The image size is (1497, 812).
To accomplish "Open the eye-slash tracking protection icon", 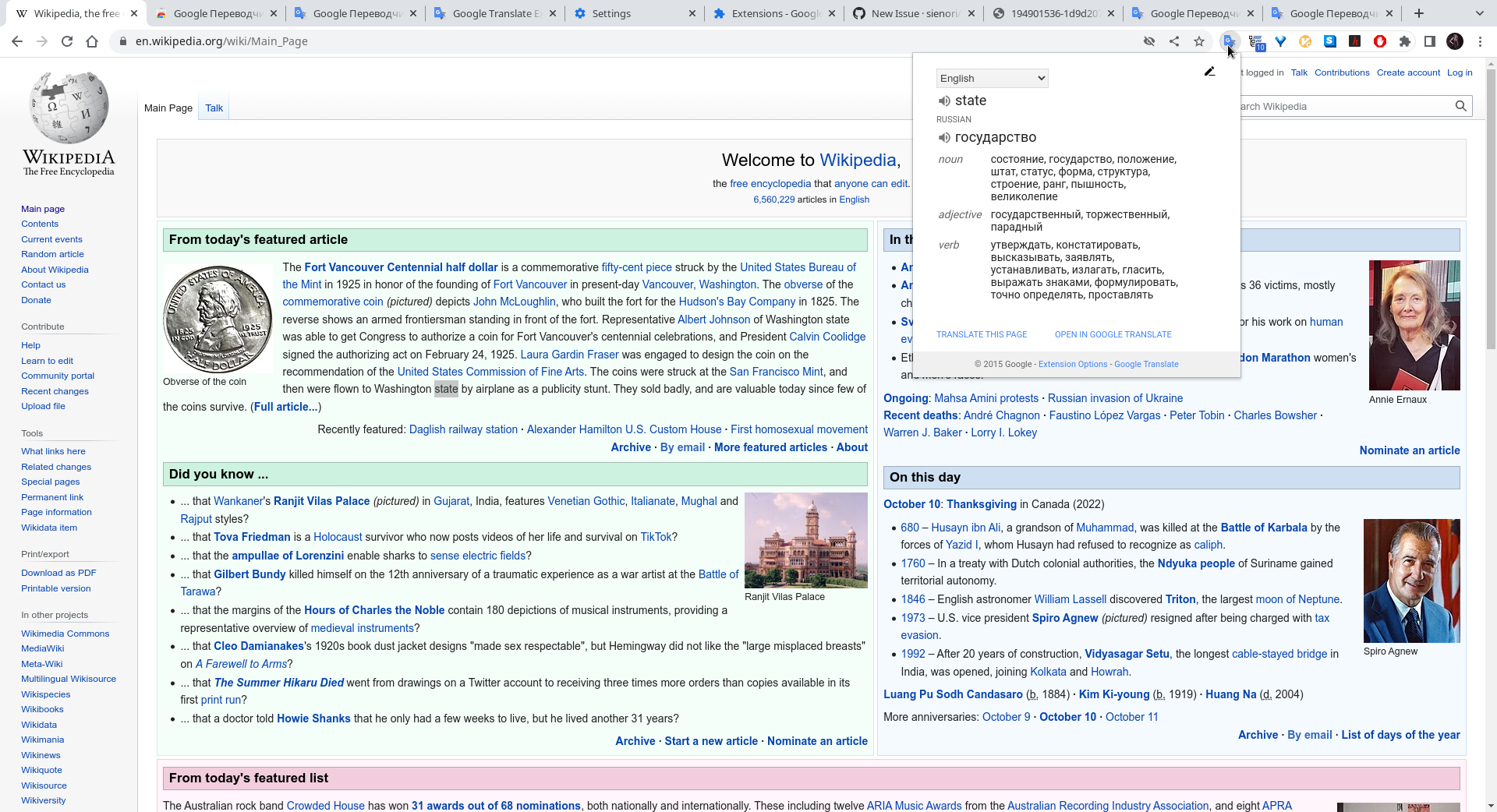I will pyautogui.click(x=1149, y=41).
